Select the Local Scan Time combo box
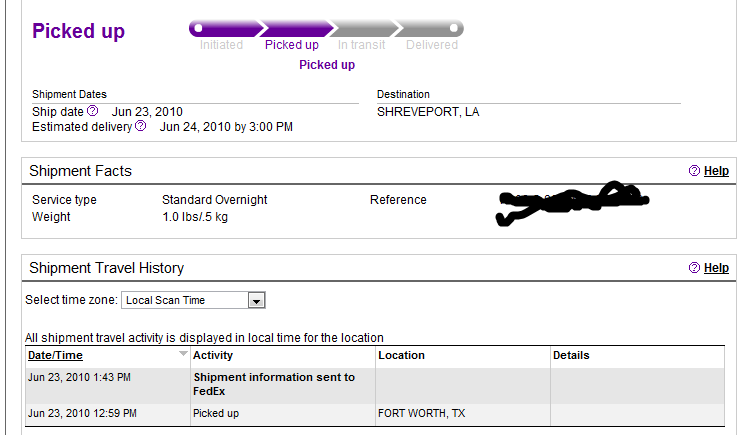Image resolution: width=749 pixels, height=435 pixels. [193, 300]
